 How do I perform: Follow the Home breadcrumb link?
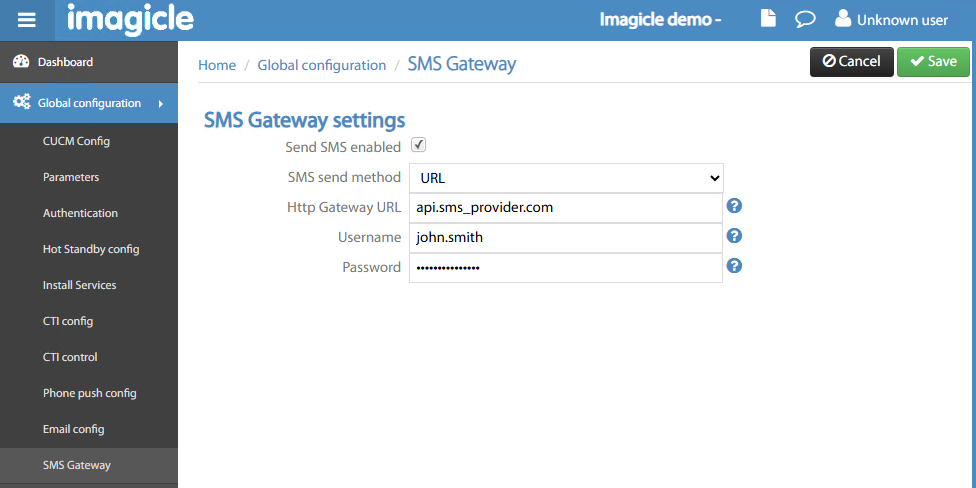coord(217,65)
